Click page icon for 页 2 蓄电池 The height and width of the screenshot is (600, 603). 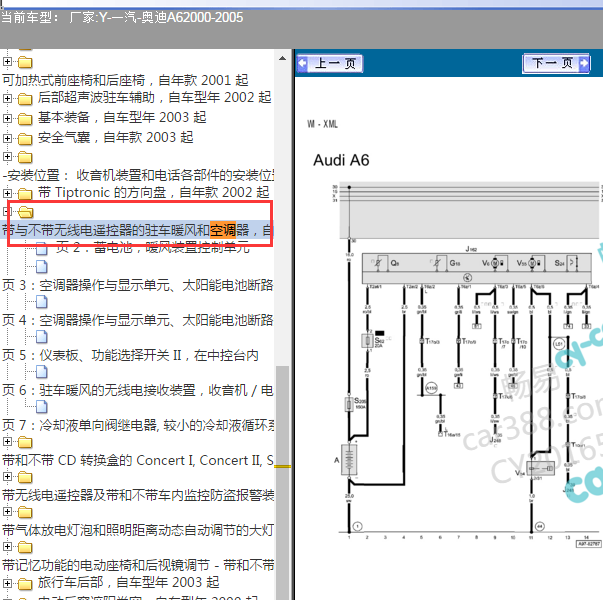pyautogui.click(x=42, y=248)
